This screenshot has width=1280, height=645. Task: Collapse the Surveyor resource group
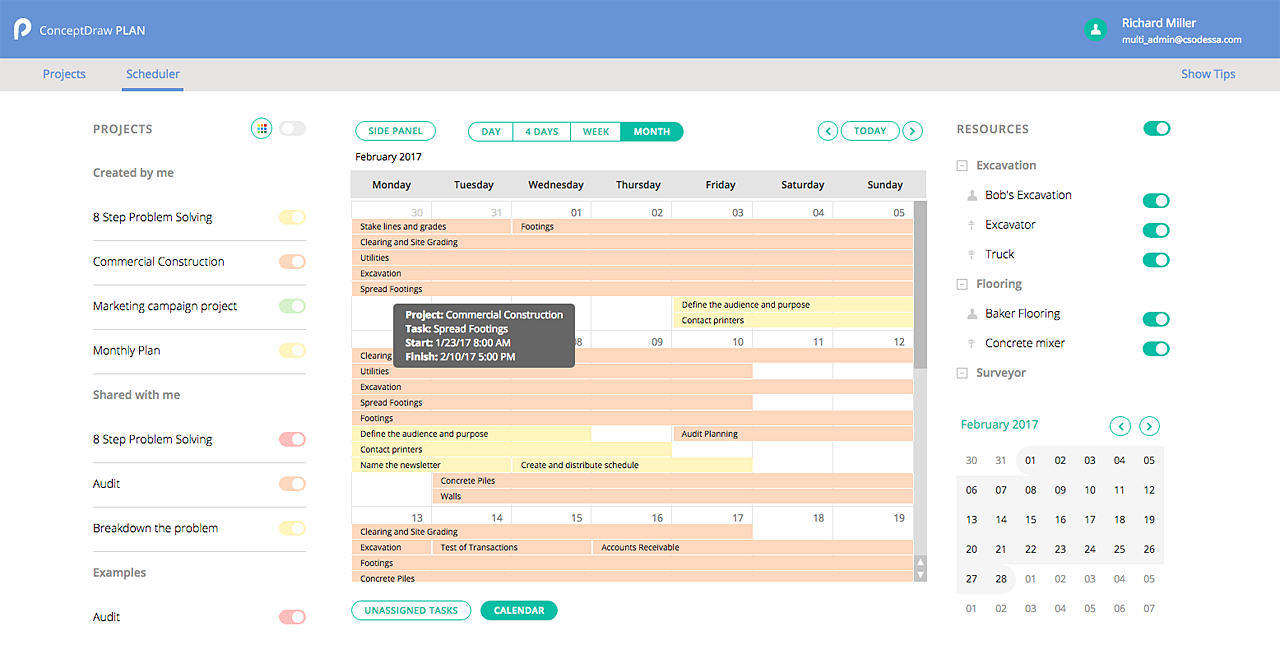962,373
